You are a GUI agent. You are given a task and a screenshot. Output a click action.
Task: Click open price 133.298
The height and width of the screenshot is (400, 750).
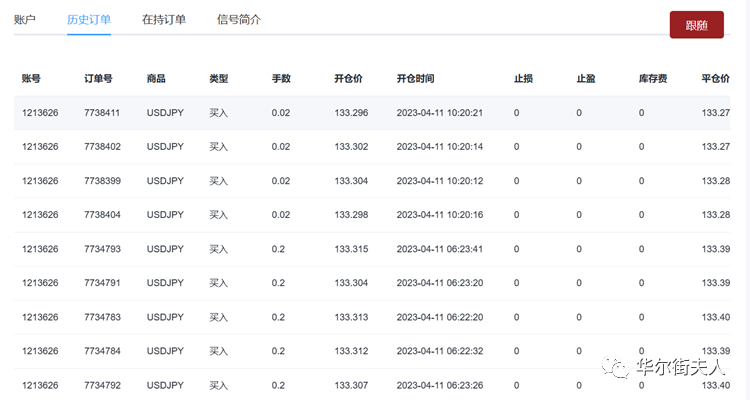pyautogui.click(x=351, y=215)
